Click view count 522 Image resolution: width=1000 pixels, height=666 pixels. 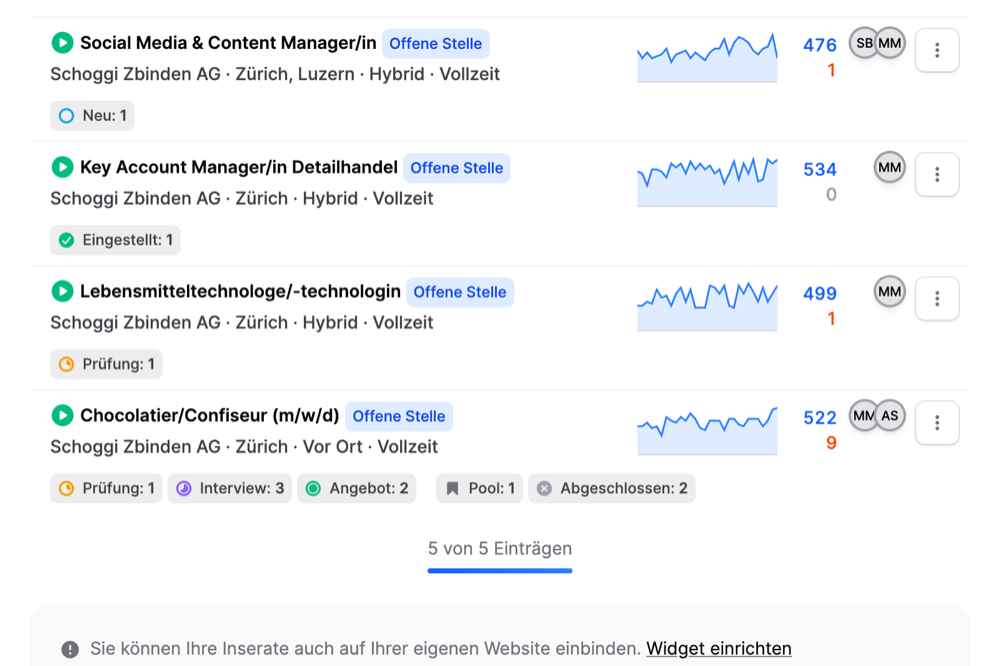point(820,418)
